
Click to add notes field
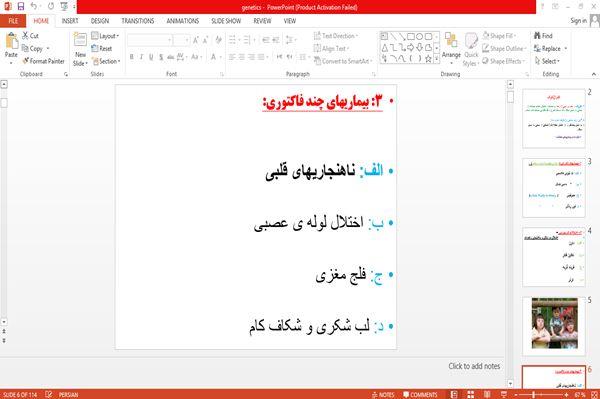(474, 366)
